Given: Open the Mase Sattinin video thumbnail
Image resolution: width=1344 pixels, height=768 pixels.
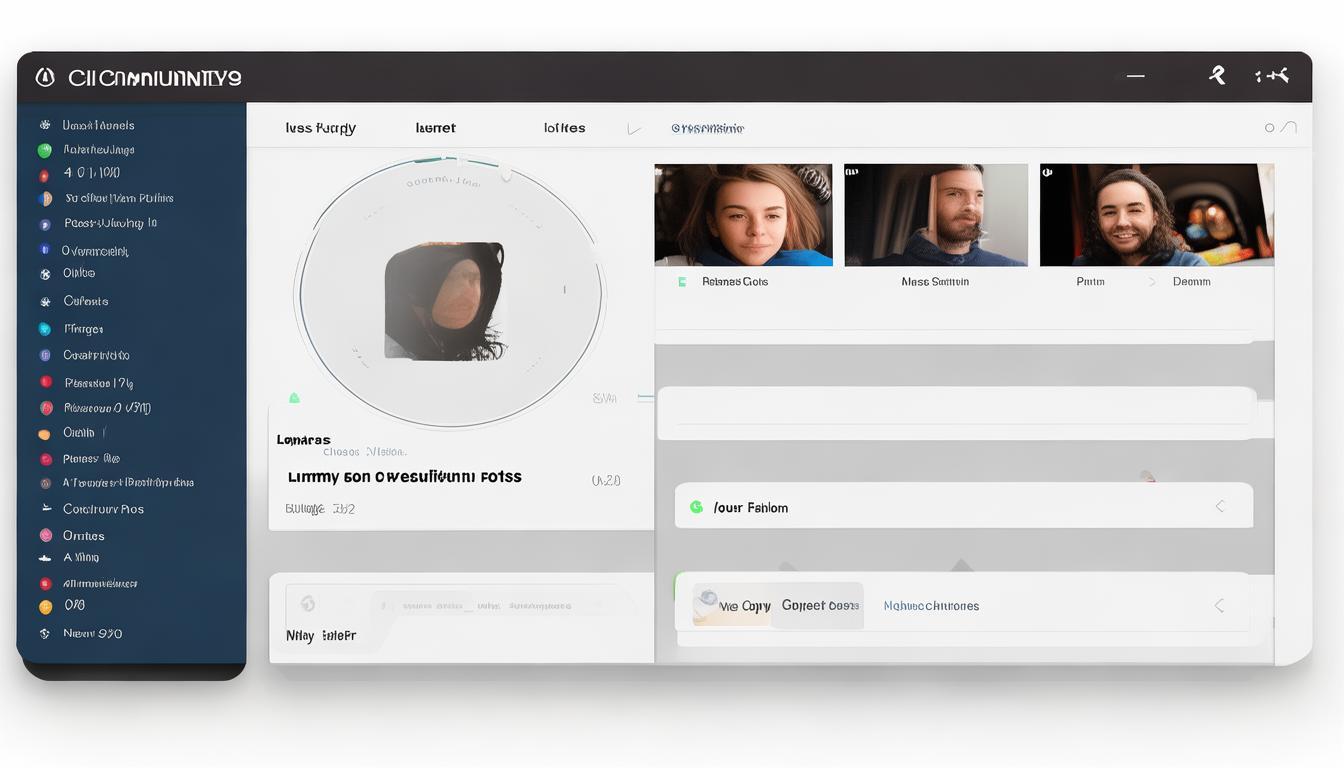Looking at the screenshot, I should pos(935,215).
